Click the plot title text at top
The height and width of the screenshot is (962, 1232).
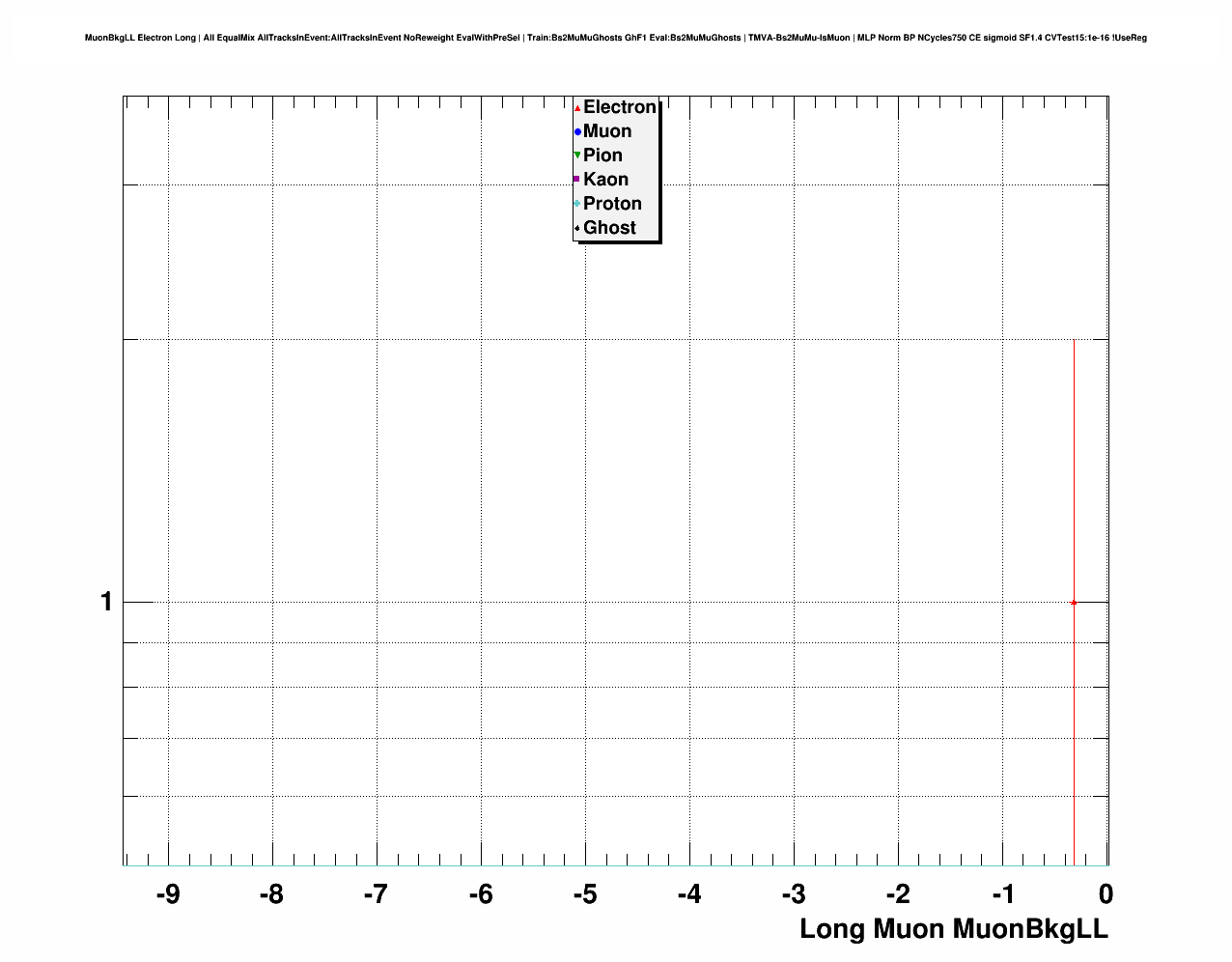pyautogui.click(x=616, y=38)
